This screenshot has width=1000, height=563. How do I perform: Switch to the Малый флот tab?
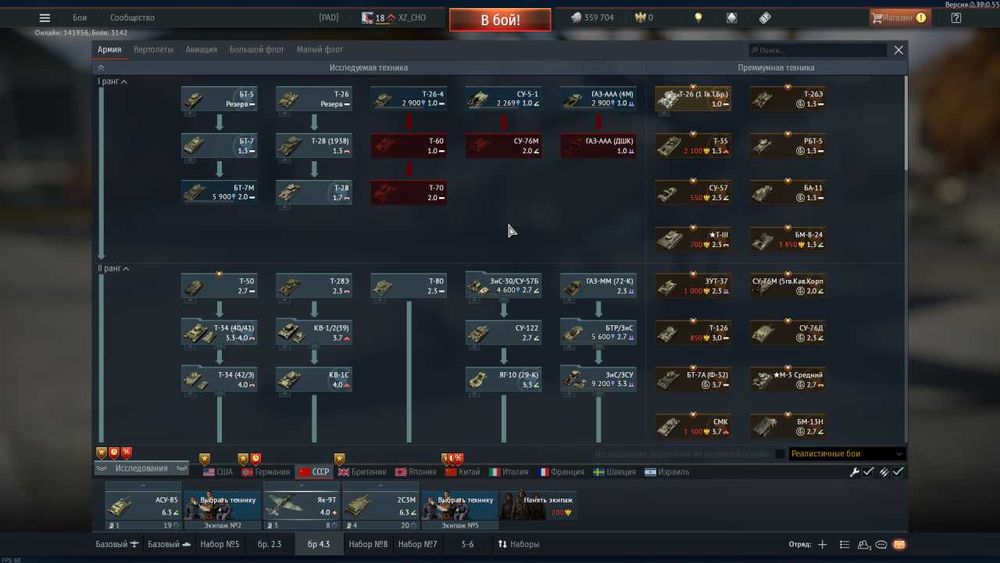tap(320, 50)
